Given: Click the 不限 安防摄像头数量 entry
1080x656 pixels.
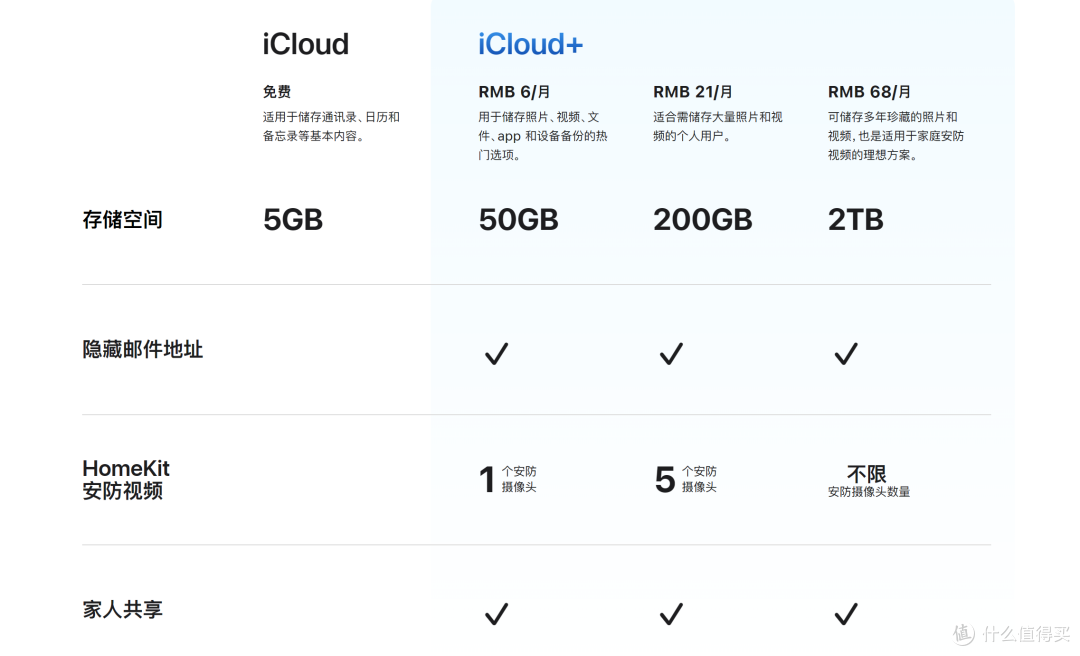Looking at the screenshot, I should click(x=868, y=480).
